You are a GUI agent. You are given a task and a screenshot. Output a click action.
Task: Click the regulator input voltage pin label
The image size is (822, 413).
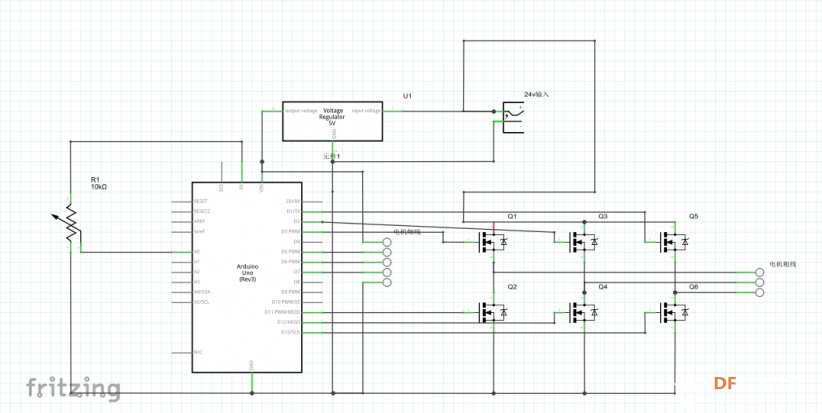click(366, 111)
